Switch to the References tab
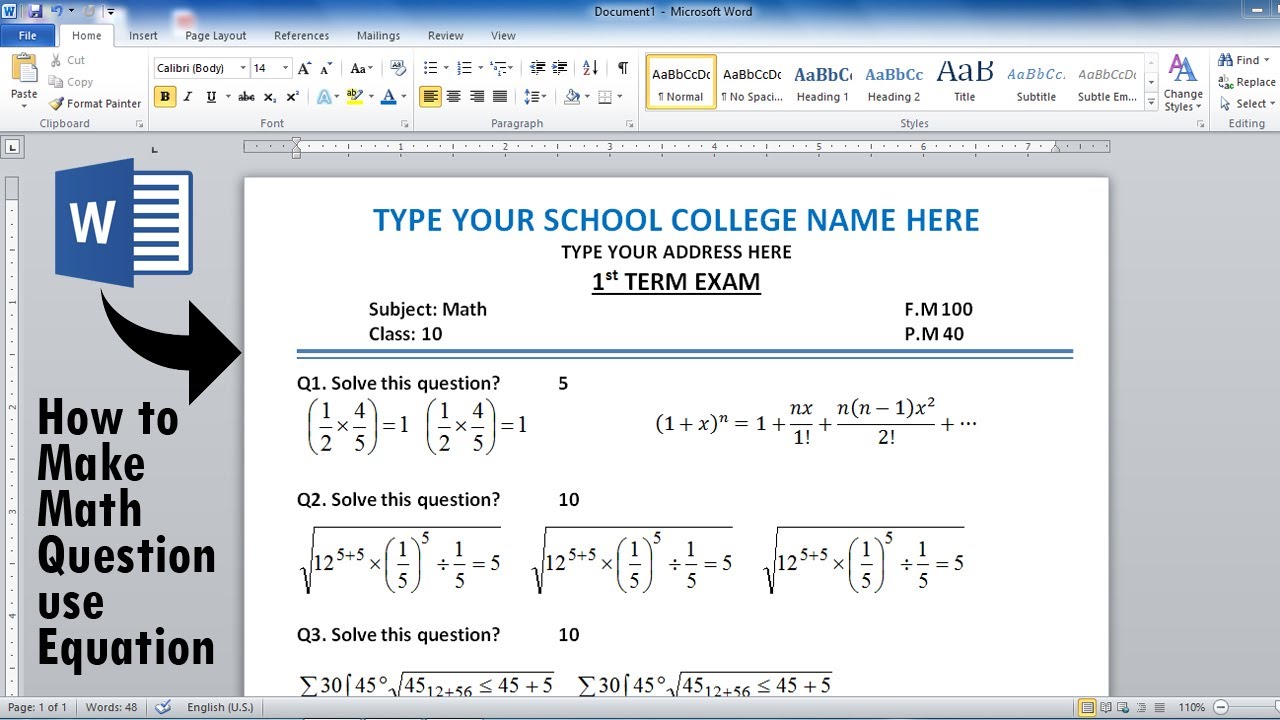 pyautogui.click(x=301, y=35)
